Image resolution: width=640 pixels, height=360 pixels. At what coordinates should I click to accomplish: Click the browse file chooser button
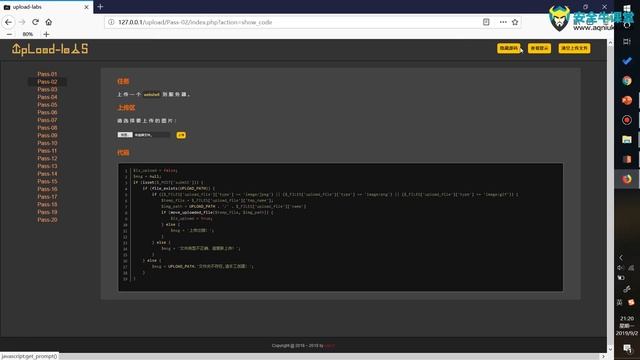(x=125, y=135)
